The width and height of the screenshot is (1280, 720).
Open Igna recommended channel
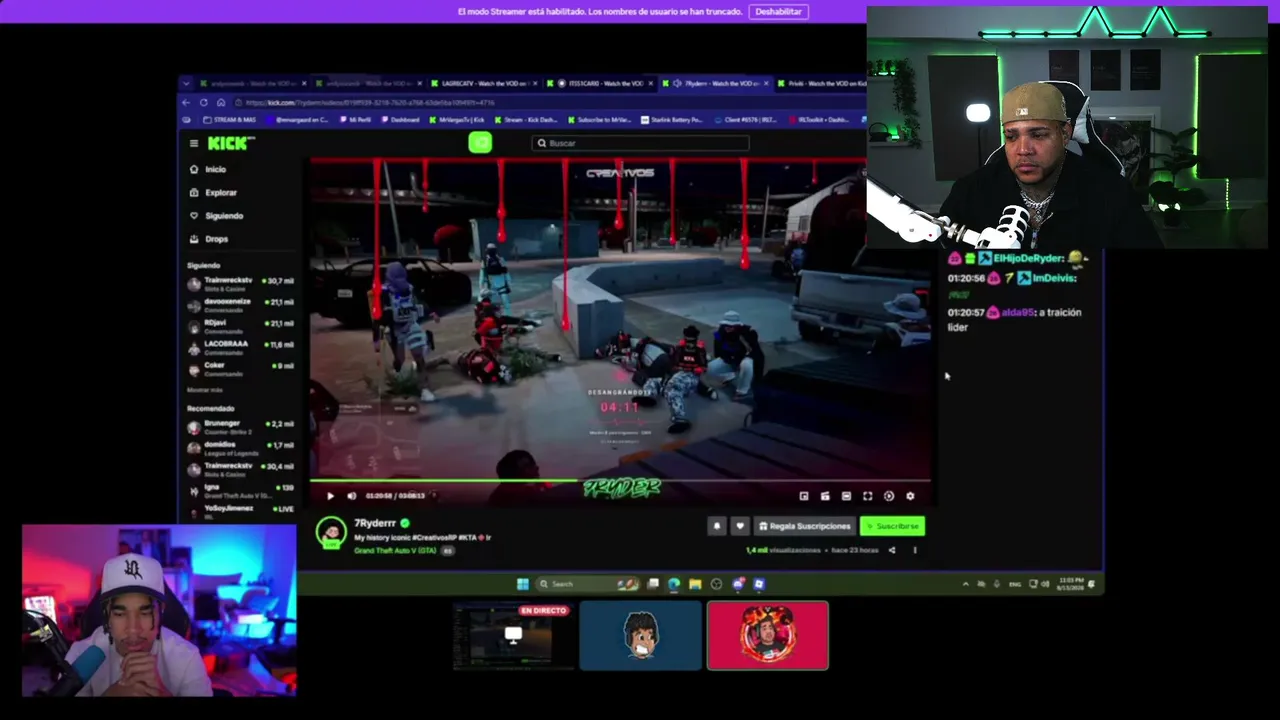tap(240, 489)
